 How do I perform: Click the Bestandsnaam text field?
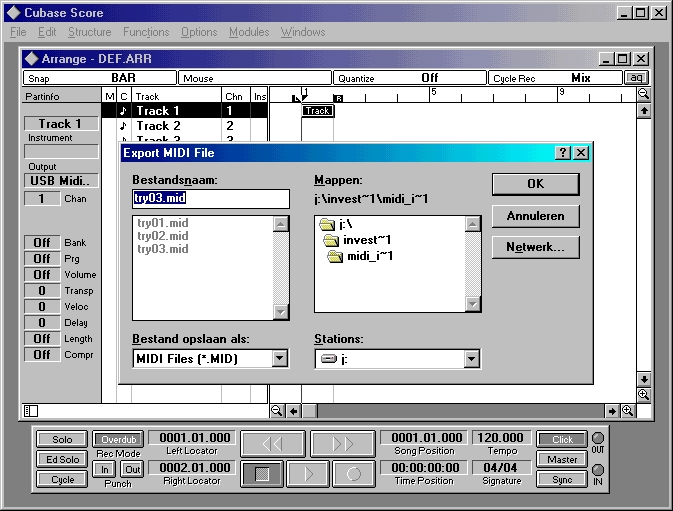coord(210,198)
